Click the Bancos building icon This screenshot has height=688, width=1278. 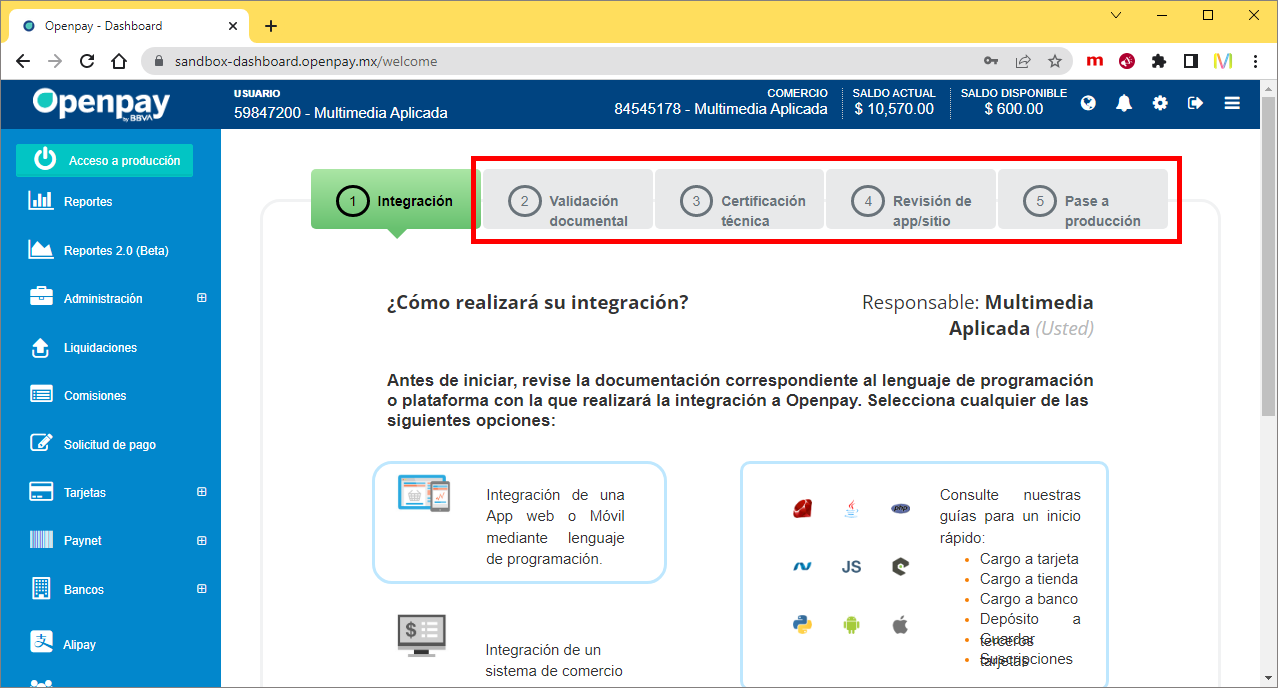tap(41, 589)
